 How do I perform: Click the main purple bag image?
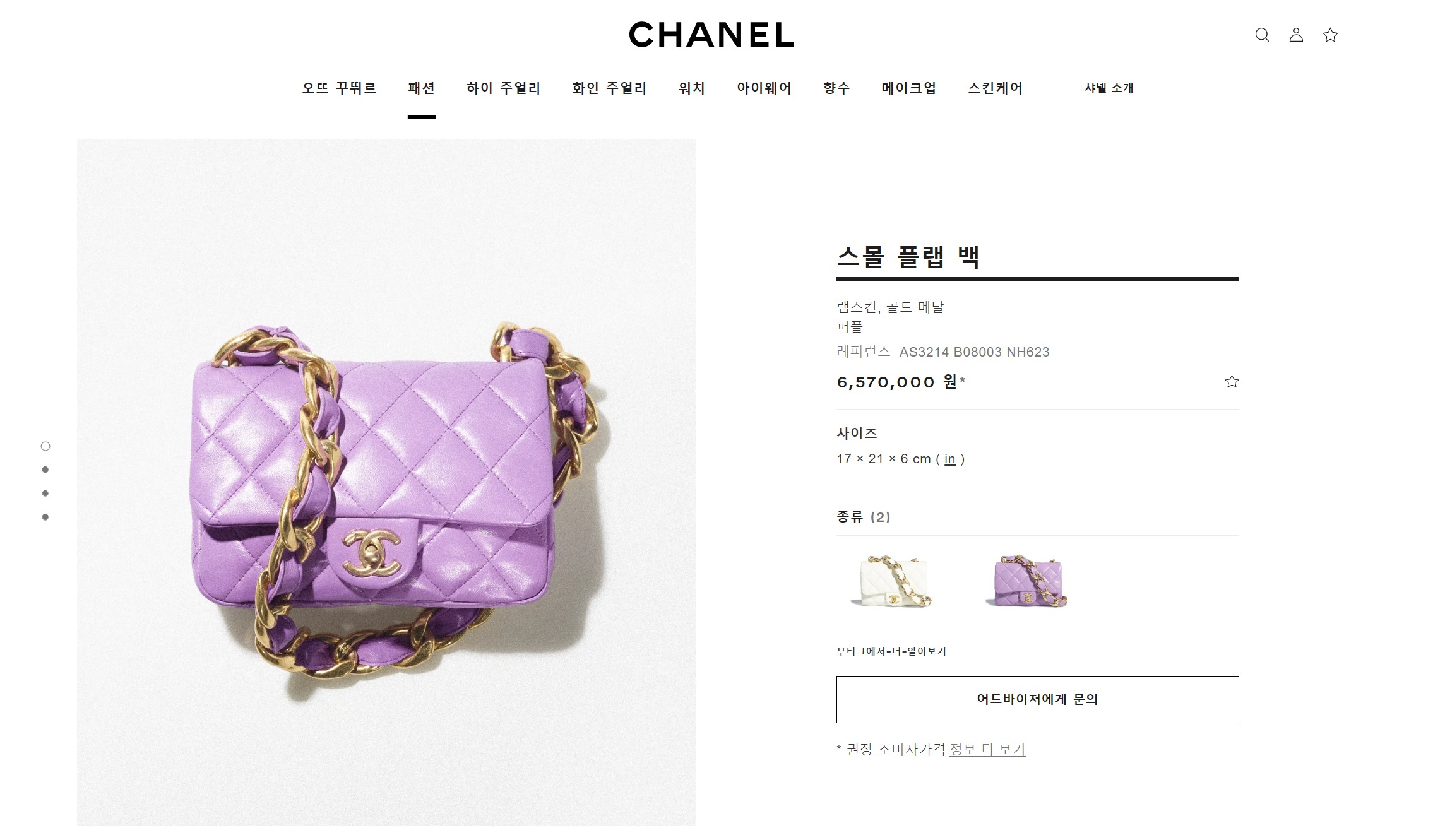386,483
